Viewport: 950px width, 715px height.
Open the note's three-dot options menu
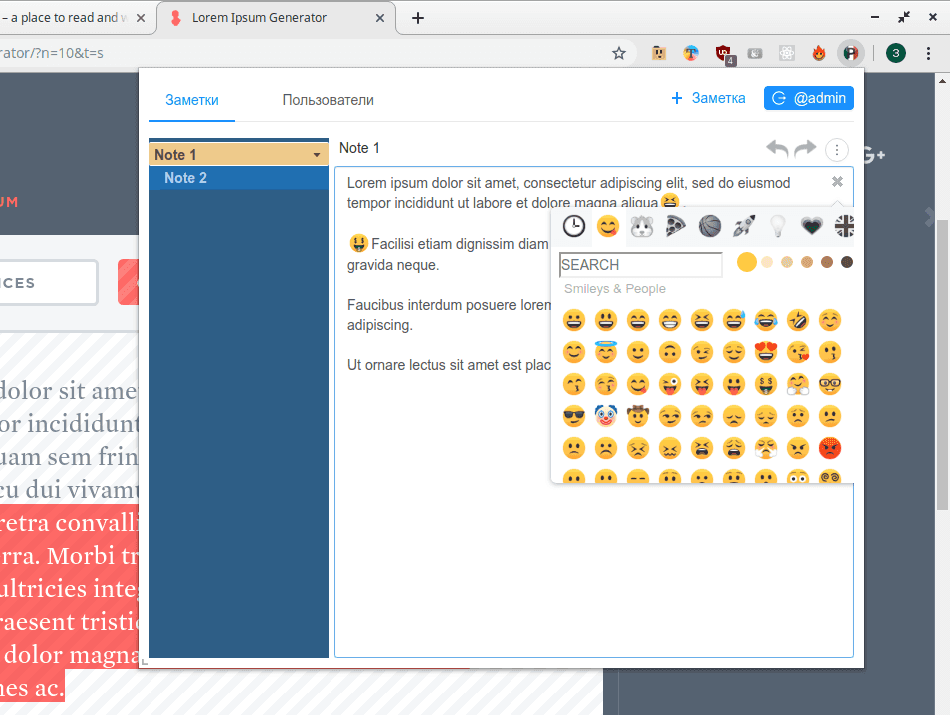837,149
